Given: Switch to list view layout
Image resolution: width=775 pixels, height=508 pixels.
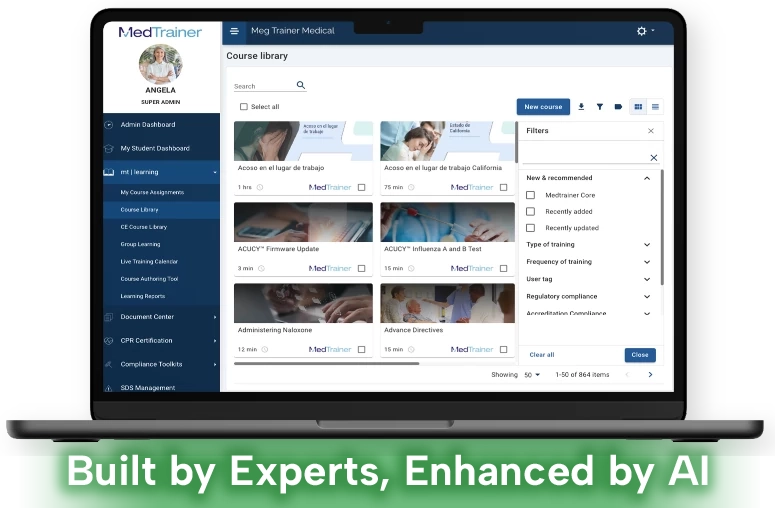Looking at the screenshot, I should click(x=655, y=107).
